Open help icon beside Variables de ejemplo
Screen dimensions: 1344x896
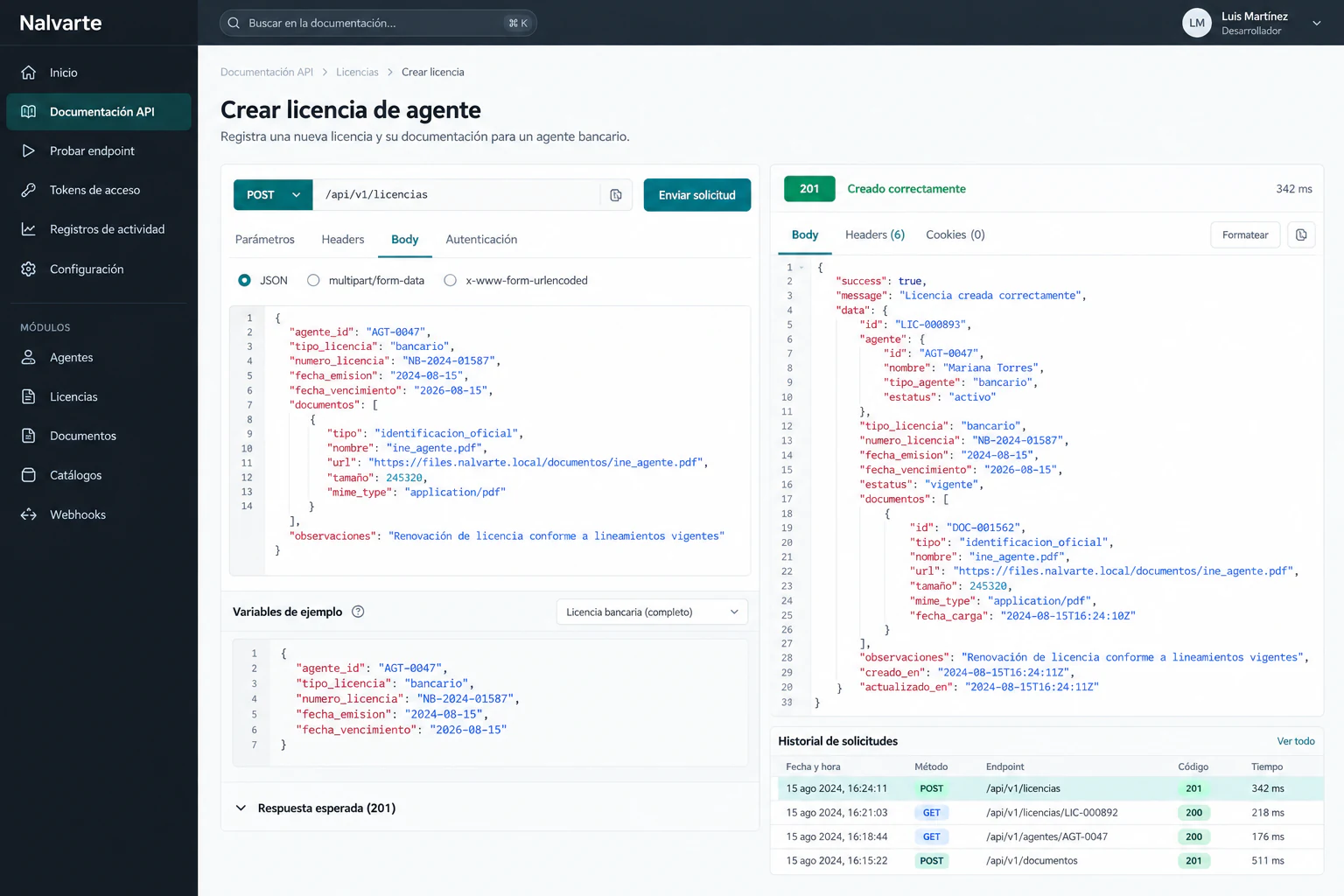pos(358,612)
